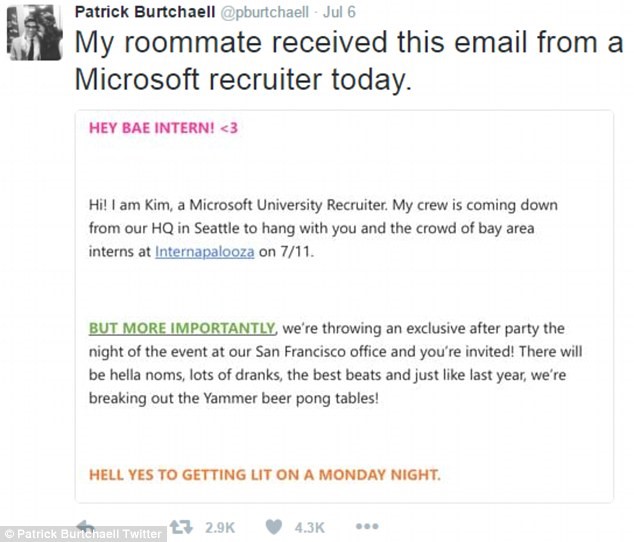Click the Patrick Burtchaell display name
Image resolution: width=634 pixels, height=542 pixels.
[145, 12]
